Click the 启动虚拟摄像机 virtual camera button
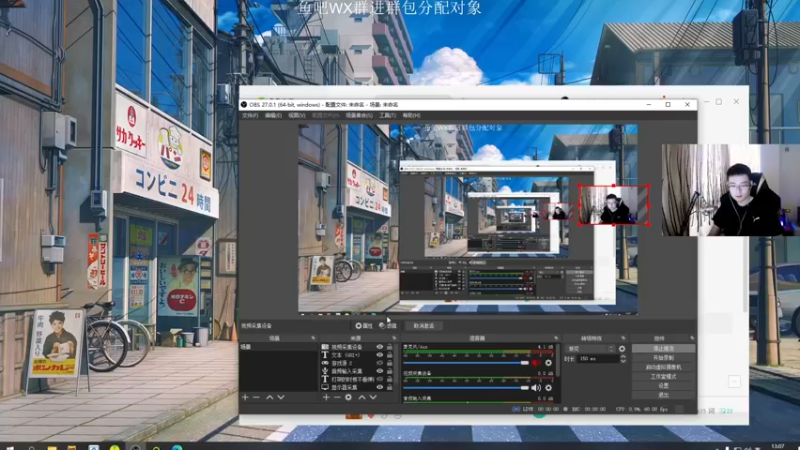 (663, 367)
